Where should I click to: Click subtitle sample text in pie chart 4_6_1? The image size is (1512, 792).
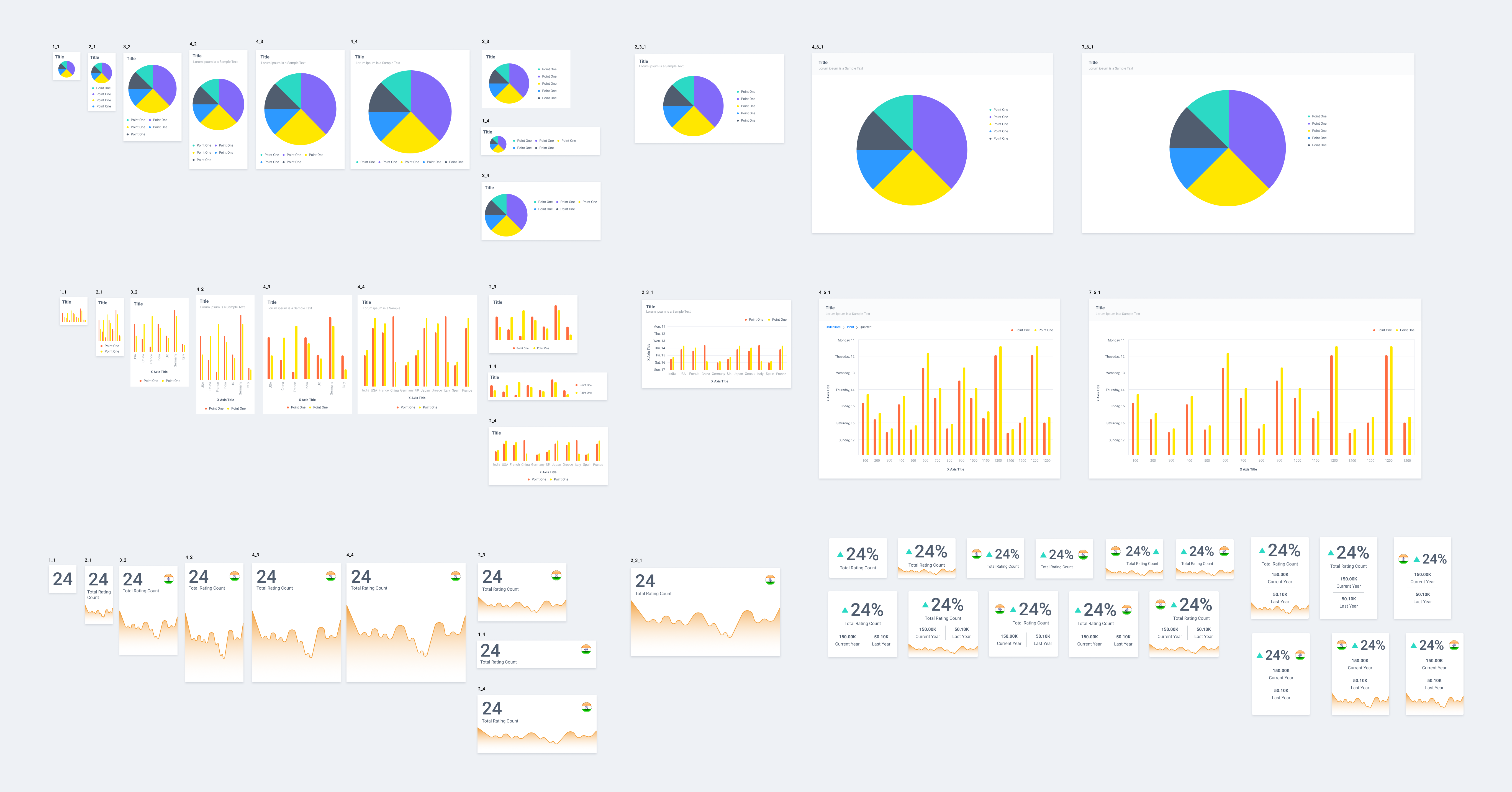841,69
